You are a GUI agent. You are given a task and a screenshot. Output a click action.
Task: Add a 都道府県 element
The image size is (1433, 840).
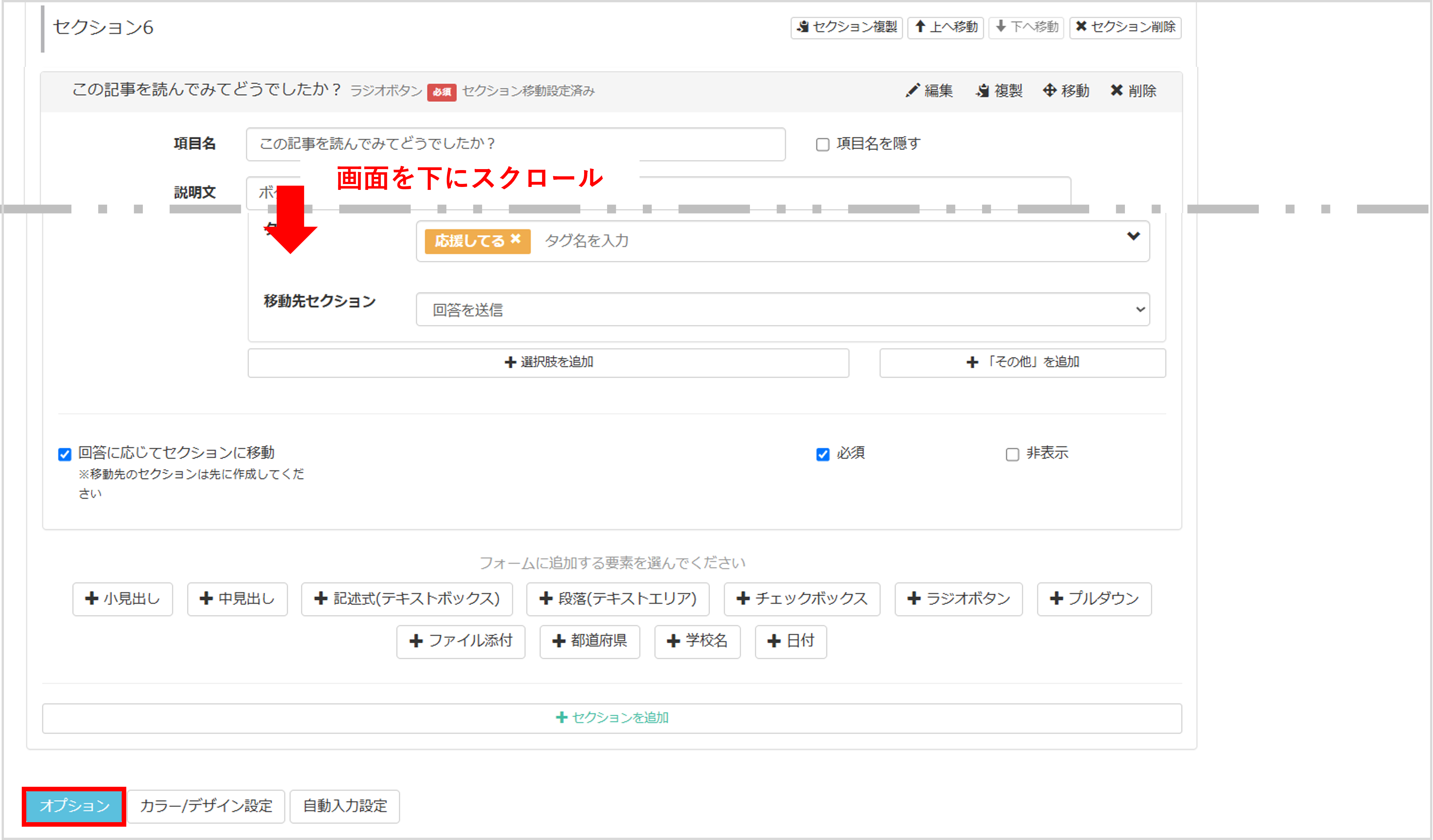tap(590, 642)
